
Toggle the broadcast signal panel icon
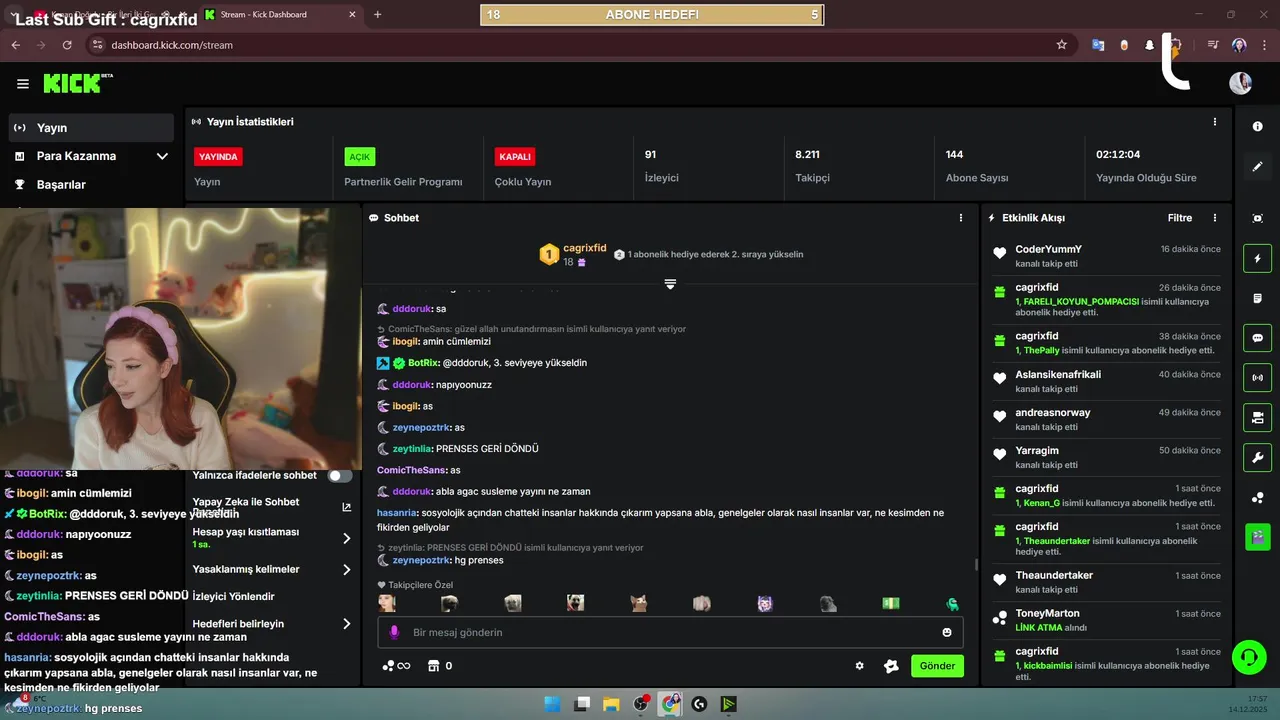tap(1257, 378)
